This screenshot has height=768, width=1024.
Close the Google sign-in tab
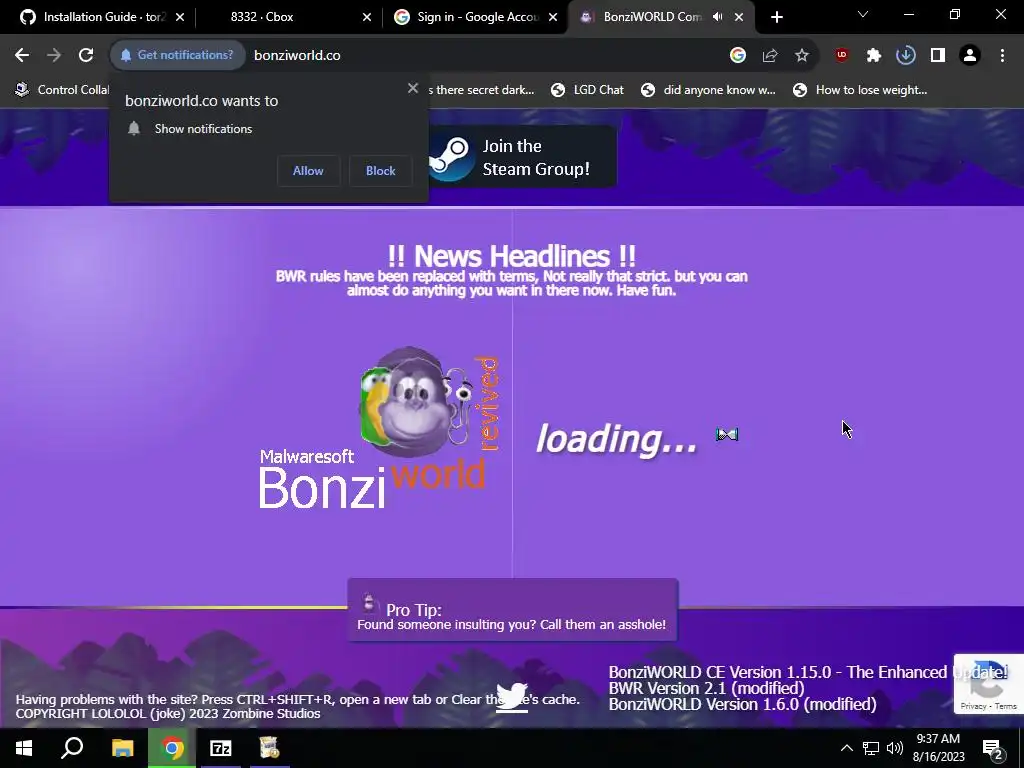click(x=553, y=17)
